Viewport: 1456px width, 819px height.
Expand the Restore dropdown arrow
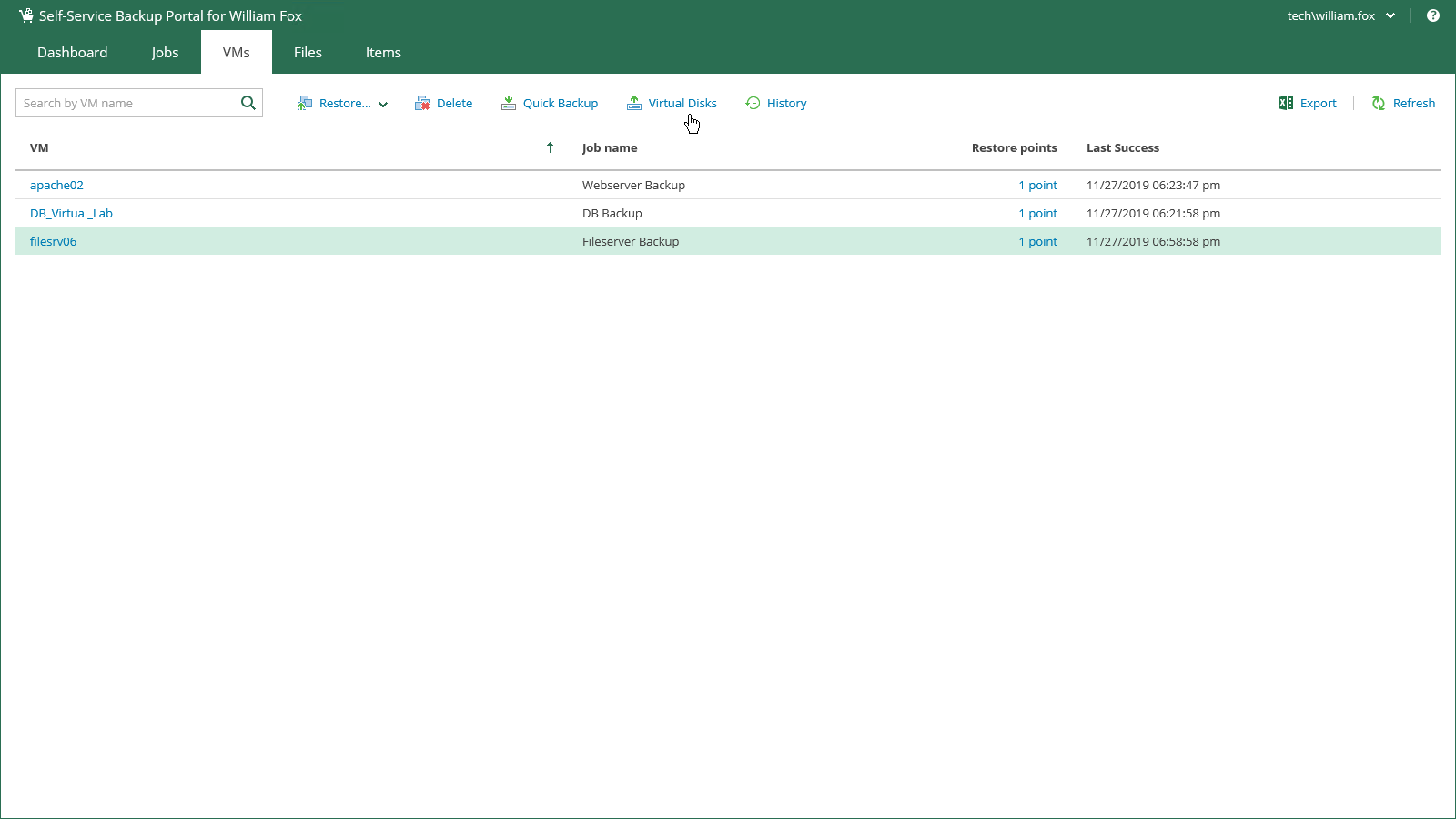click(383, 105)
